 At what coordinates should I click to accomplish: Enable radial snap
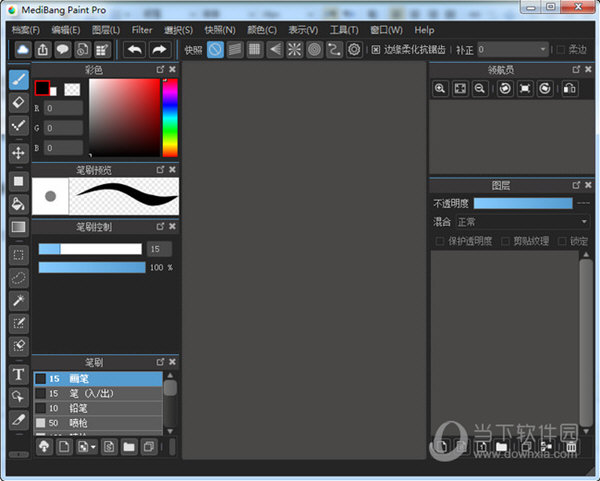click(295, 50)
